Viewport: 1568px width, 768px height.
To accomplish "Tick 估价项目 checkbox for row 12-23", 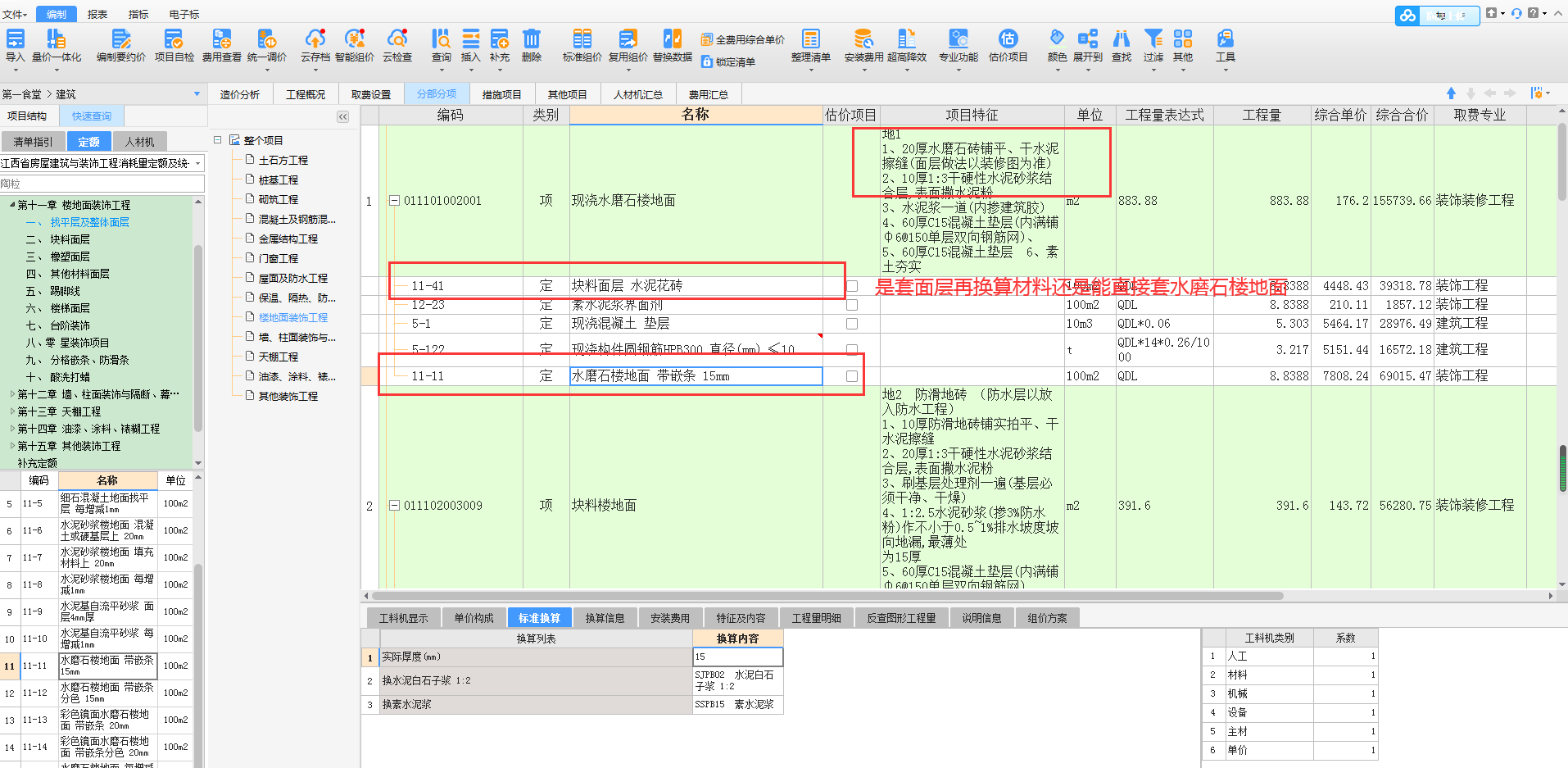I will 852,305.
